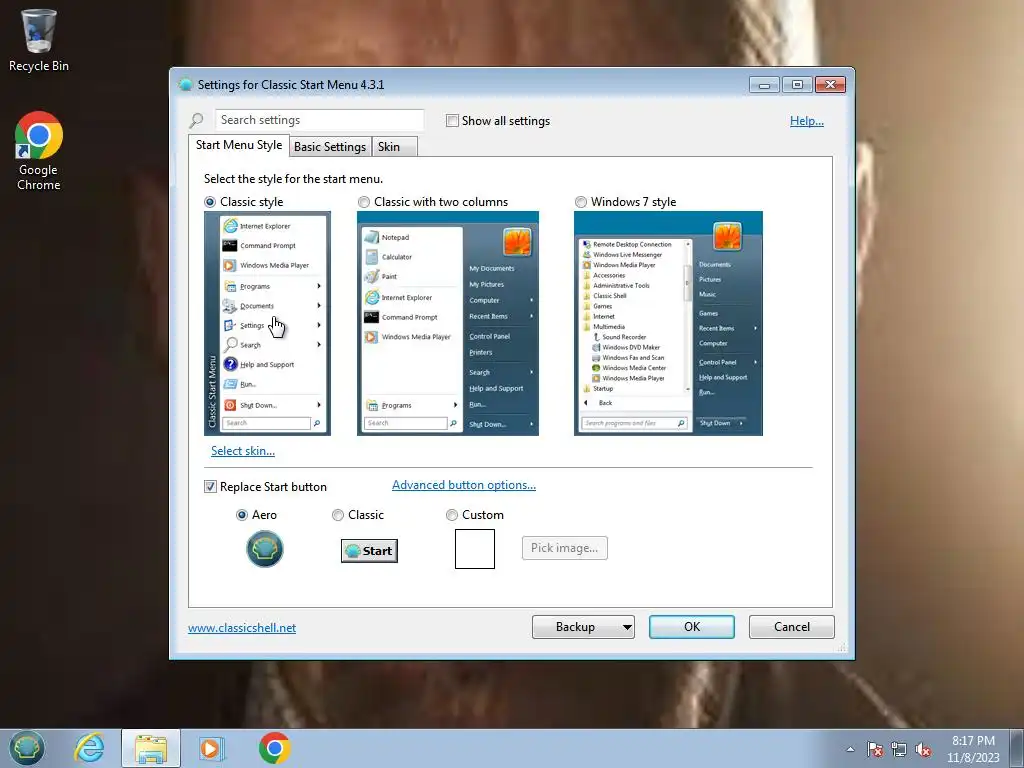Click the Show desktop strip at taskbar end
Image resolution: width=1024 pixels, height=768 pixels.
[1018, 748]
